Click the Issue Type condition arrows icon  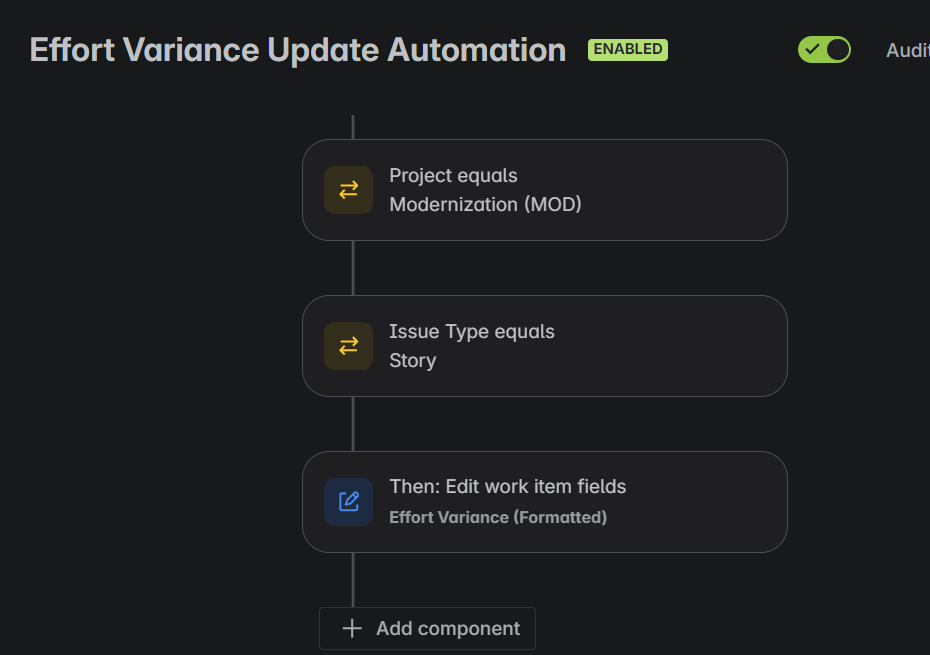(x=348, y=346)
